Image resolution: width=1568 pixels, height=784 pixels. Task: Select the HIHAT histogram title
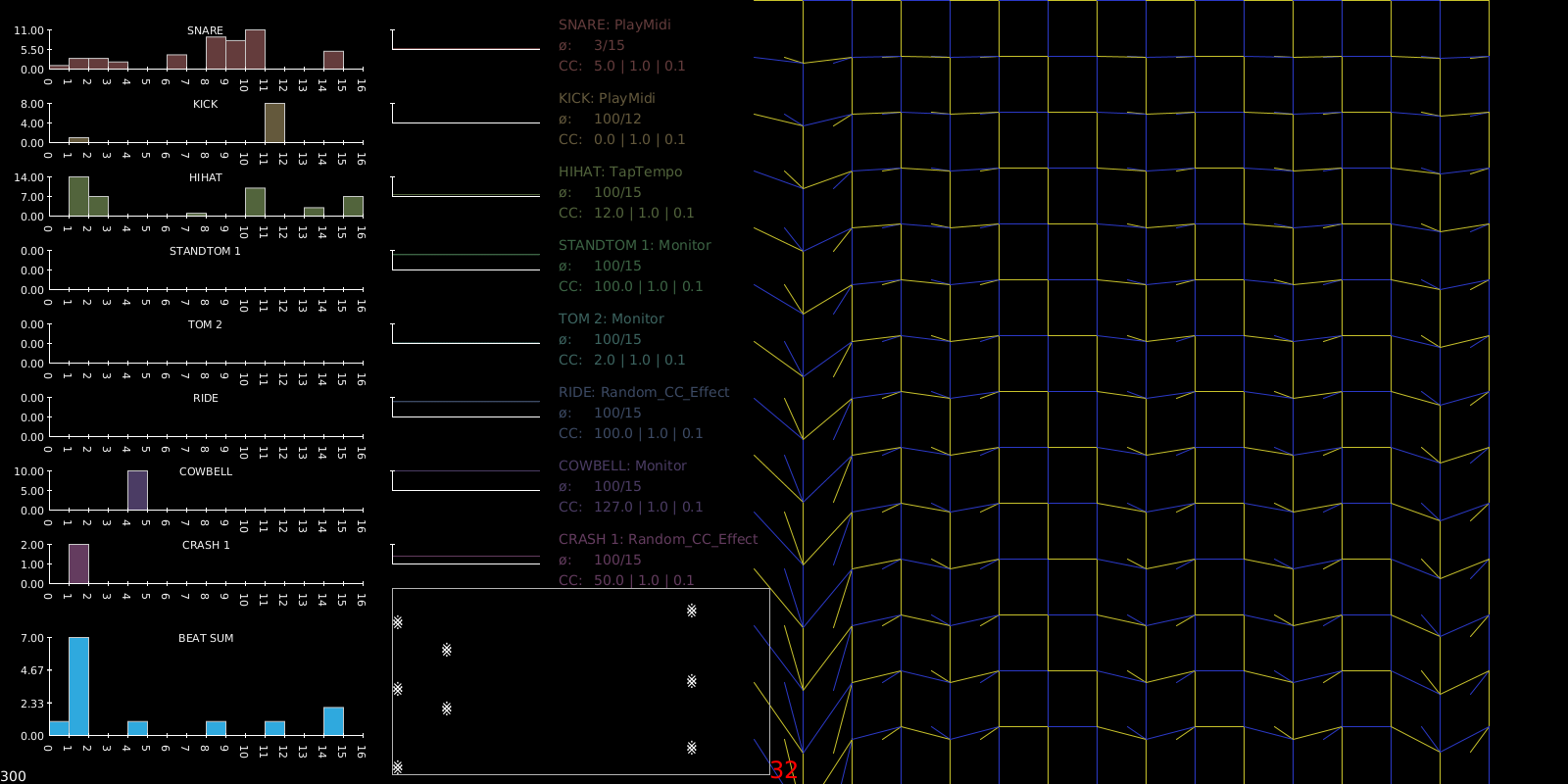206,177
